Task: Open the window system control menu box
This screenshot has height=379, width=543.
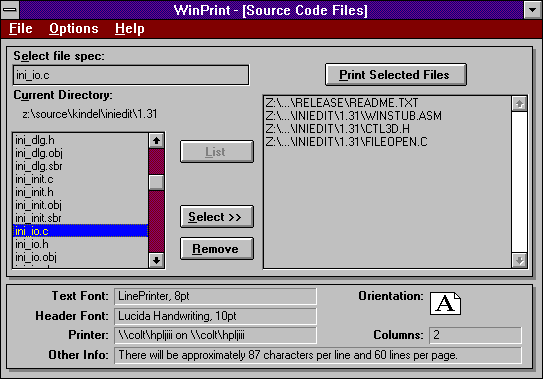Action: tap(10, 10)
